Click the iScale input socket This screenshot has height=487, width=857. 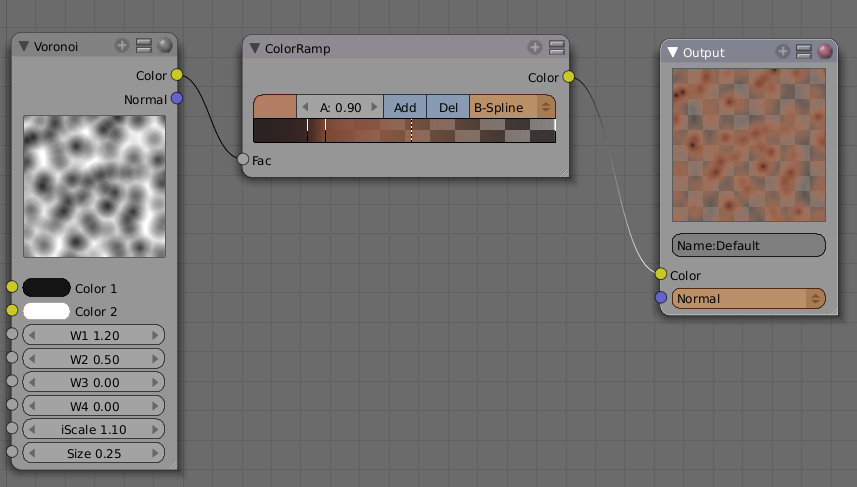[11, 428]
